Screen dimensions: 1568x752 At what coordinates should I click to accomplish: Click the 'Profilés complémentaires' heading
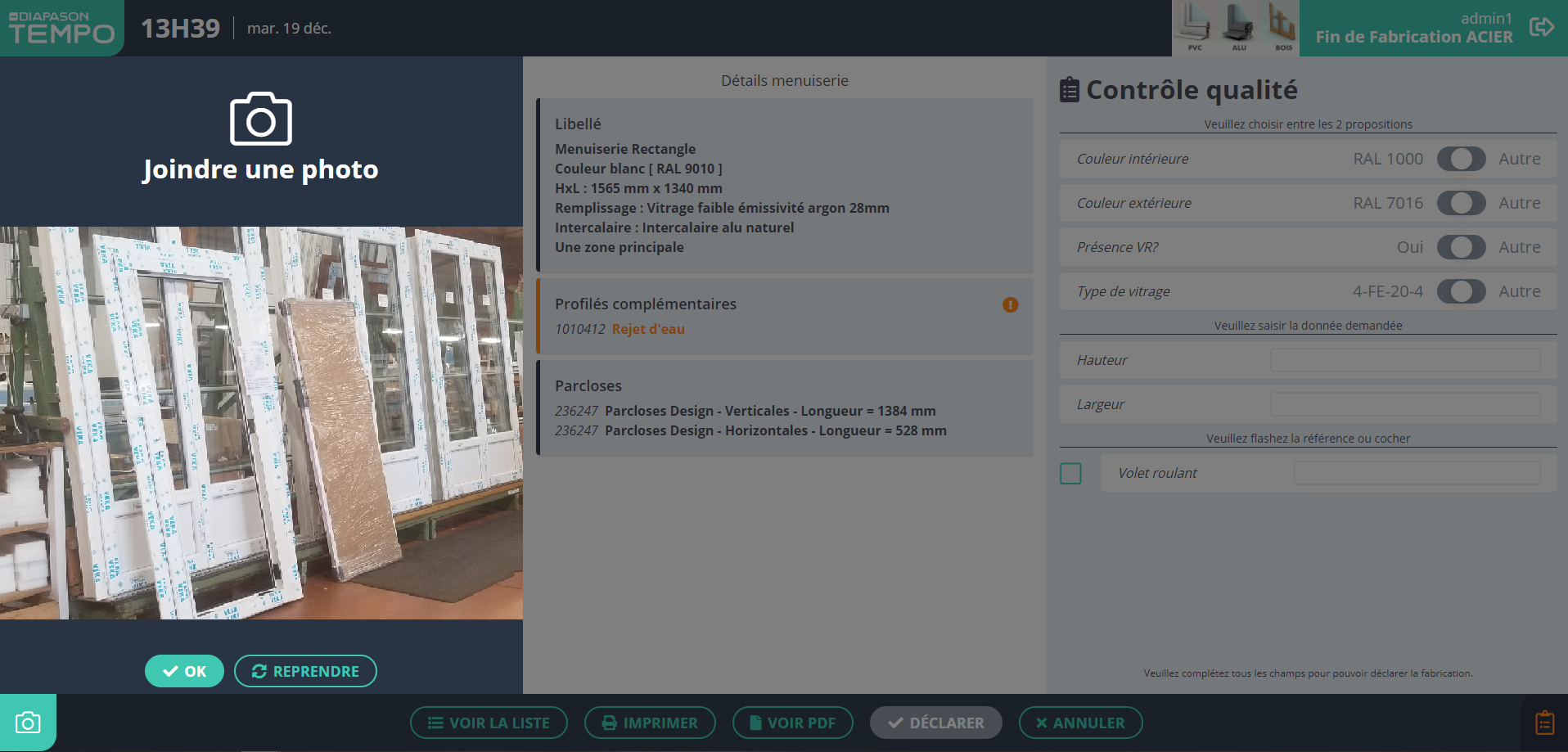pos(646,304)
